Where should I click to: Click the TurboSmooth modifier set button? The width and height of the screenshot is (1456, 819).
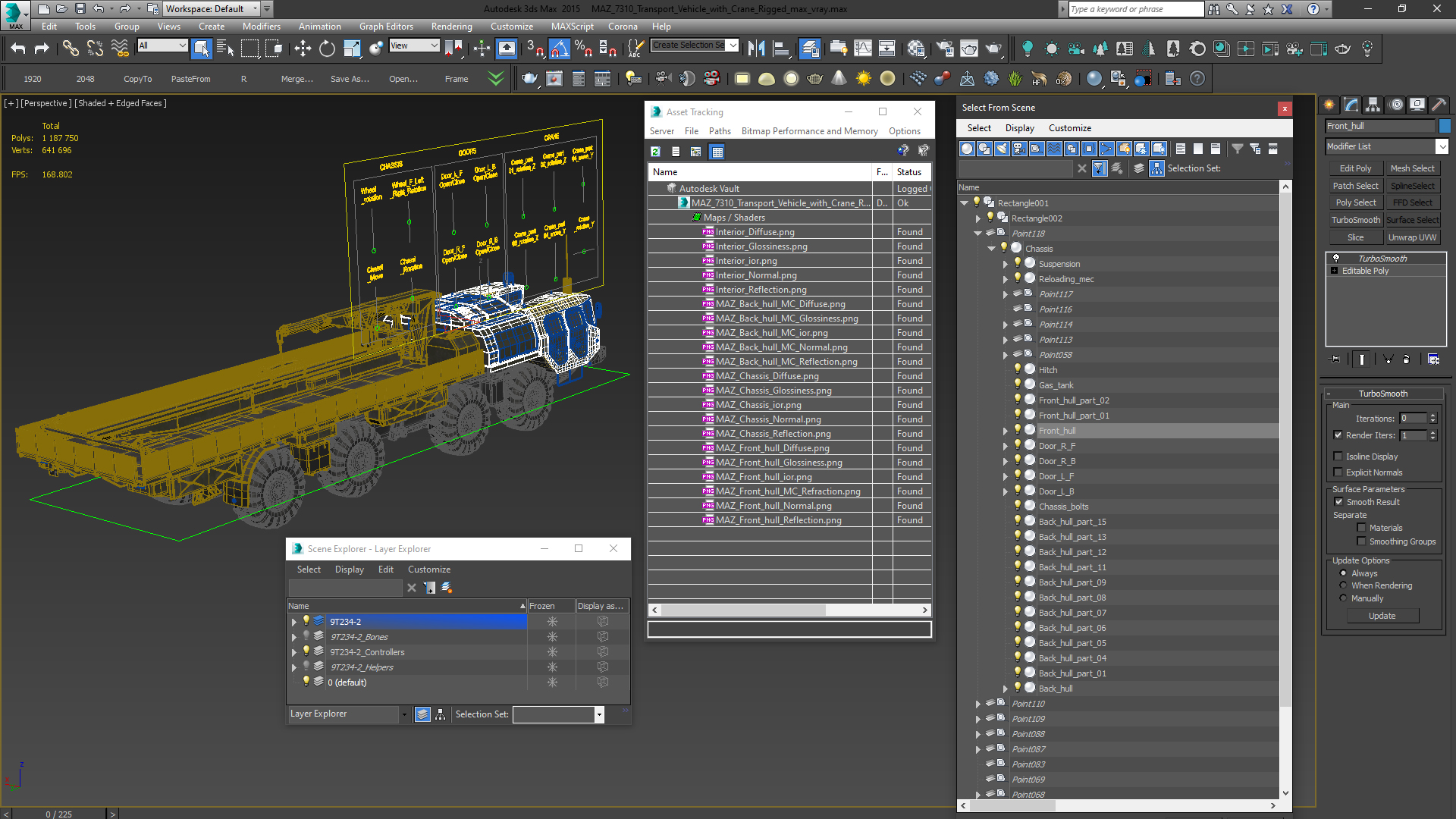(x=1355, y=220)
